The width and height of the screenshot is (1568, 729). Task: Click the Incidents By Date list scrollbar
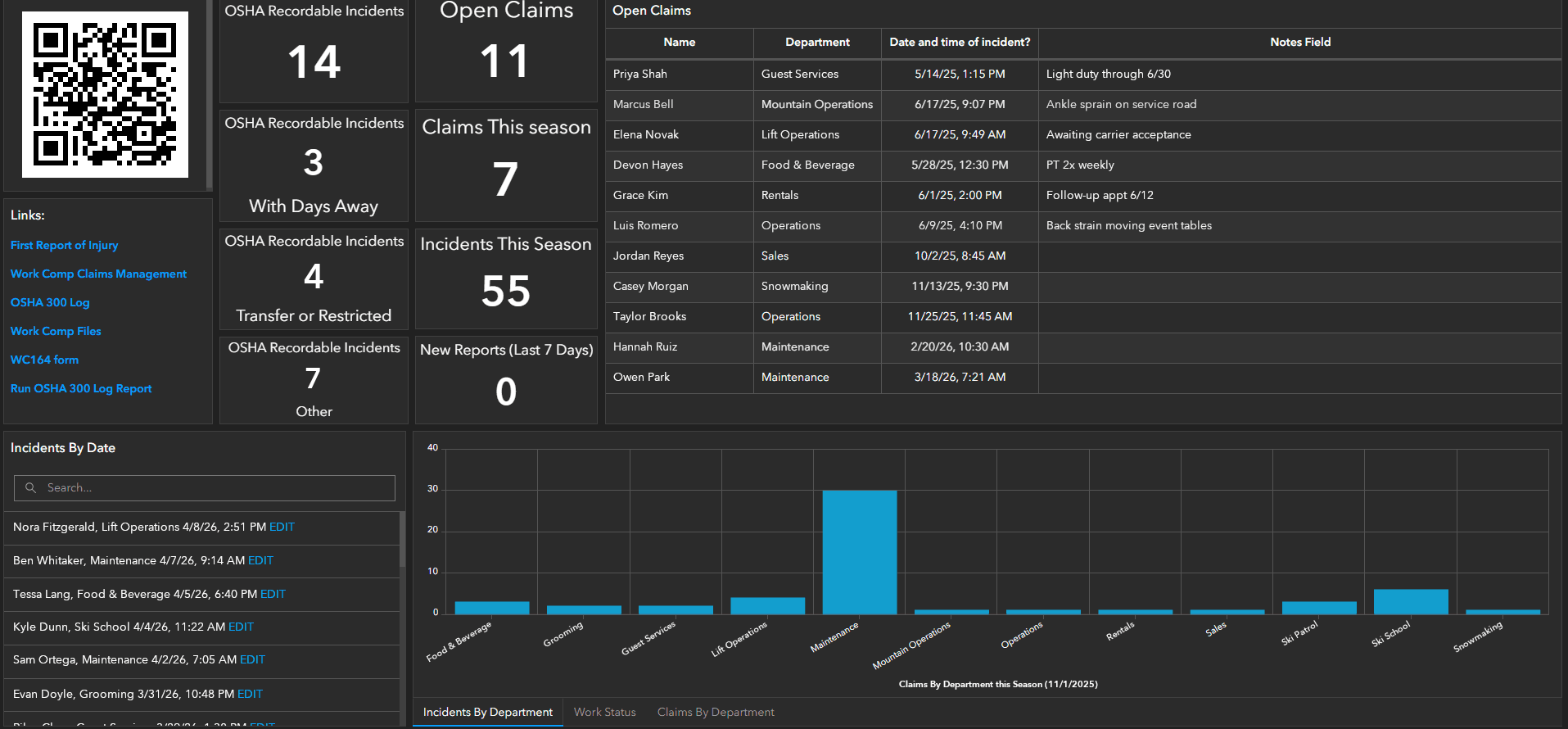coord(402,539)
